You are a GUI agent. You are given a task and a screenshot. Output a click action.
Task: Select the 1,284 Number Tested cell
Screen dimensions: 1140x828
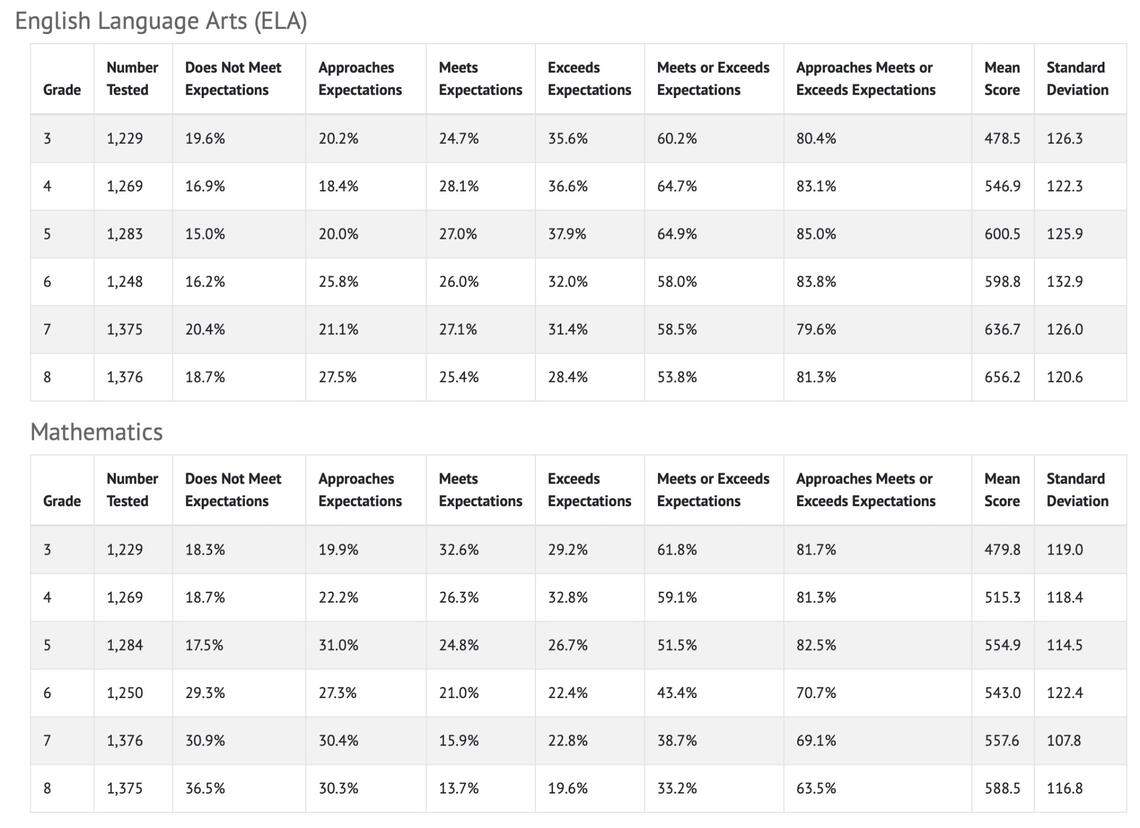point(125,645)
